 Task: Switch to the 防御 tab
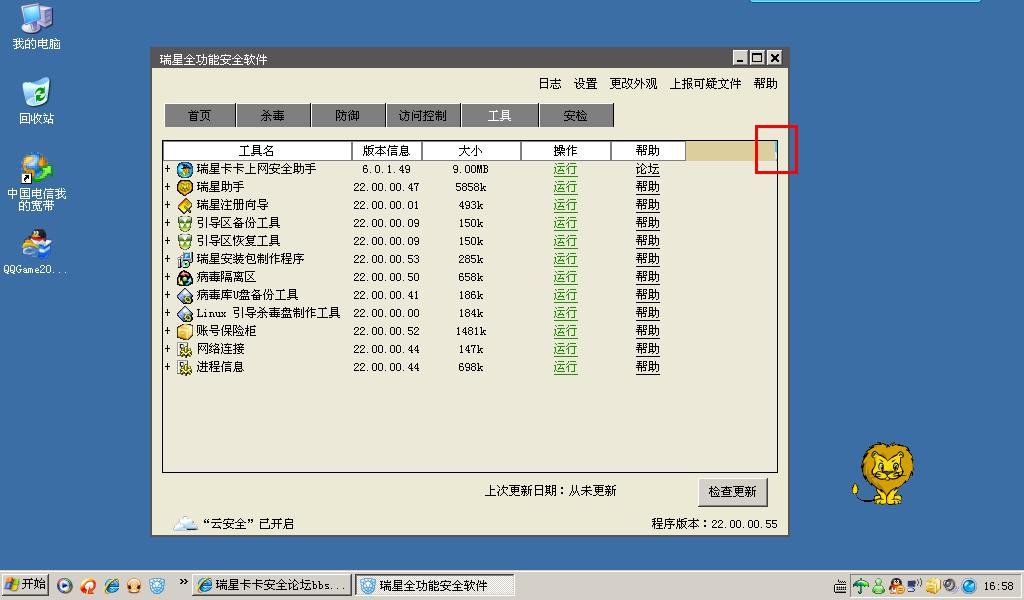(x=347, y=116)
